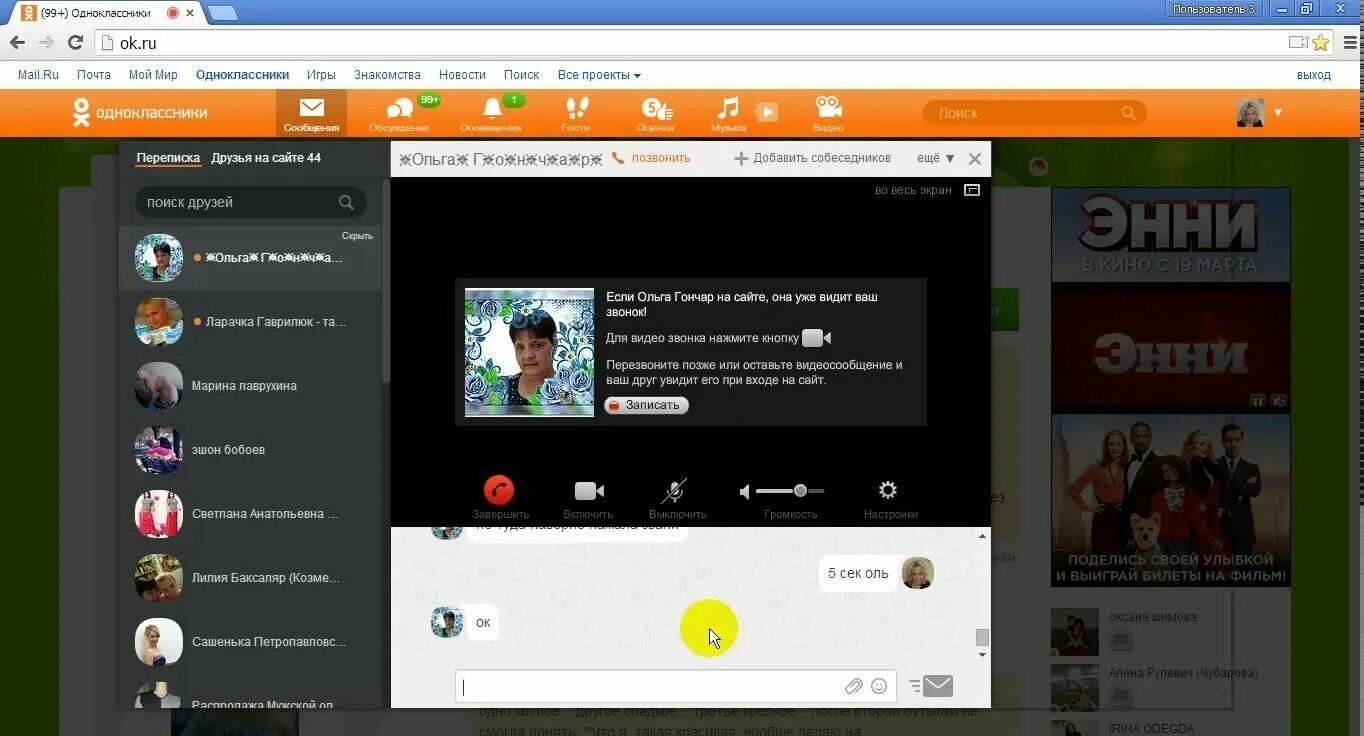Open a new browser tab
The image size is (1364, 736).
(221, 13)
